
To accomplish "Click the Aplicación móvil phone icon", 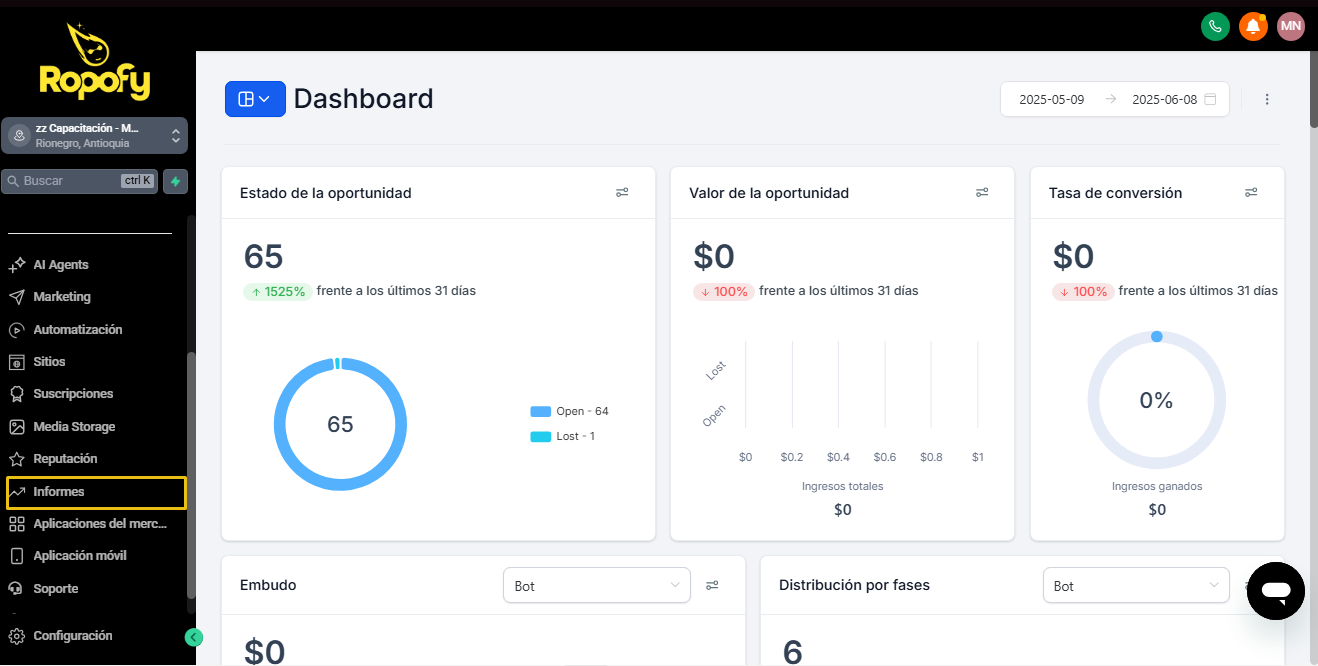I will point(17,556).
